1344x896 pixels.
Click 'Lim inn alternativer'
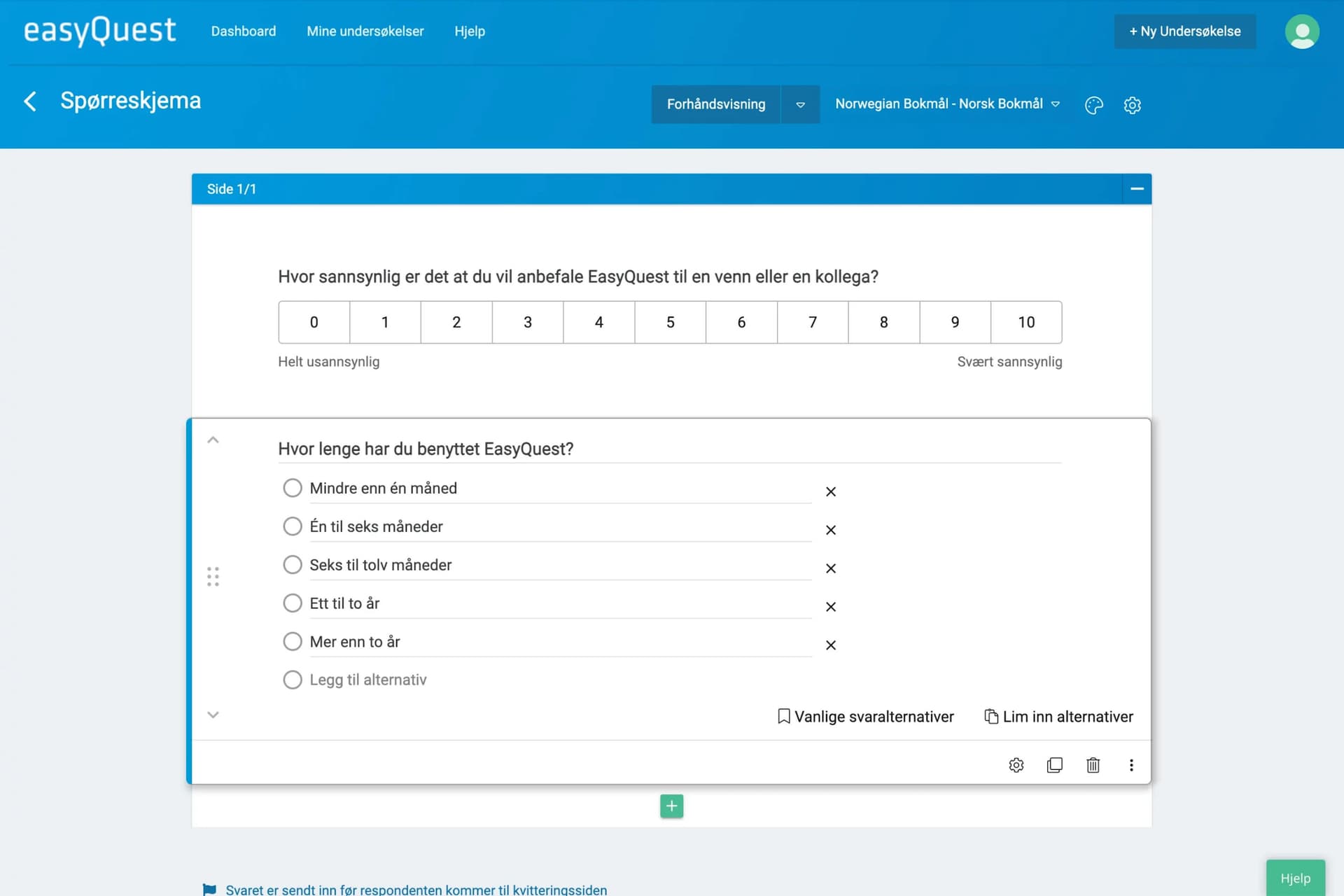[1058, 717]
